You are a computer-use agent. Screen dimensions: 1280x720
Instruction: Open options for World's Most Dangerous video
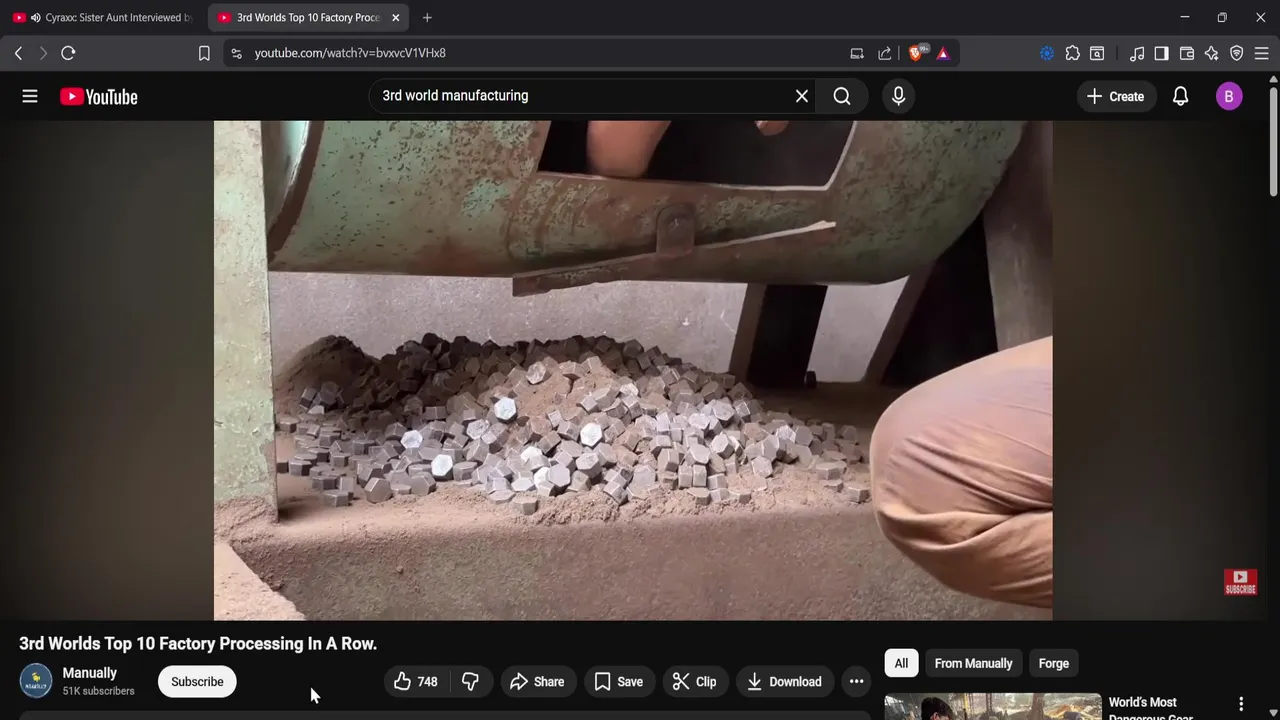[x=1241, y=704]
